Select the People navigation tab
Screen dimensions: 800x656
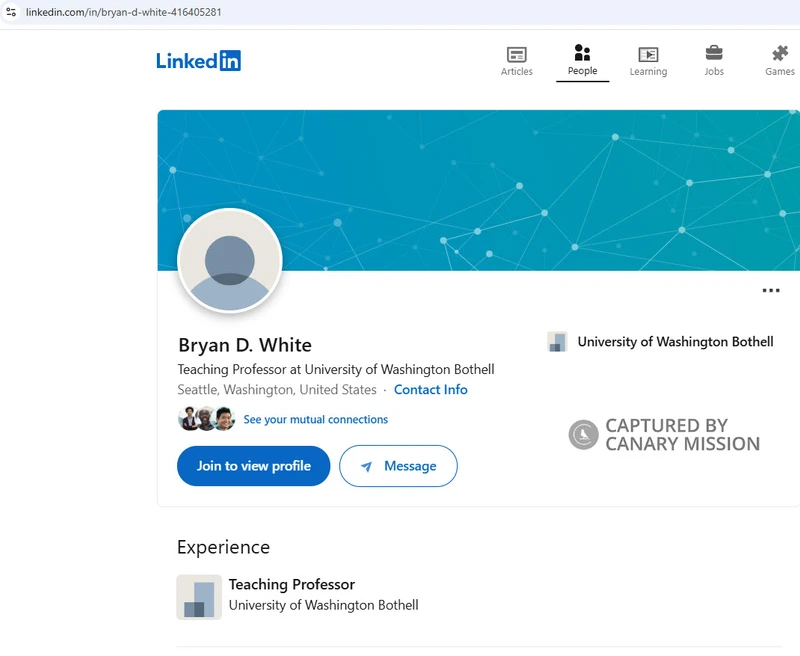tap(582, 60)
